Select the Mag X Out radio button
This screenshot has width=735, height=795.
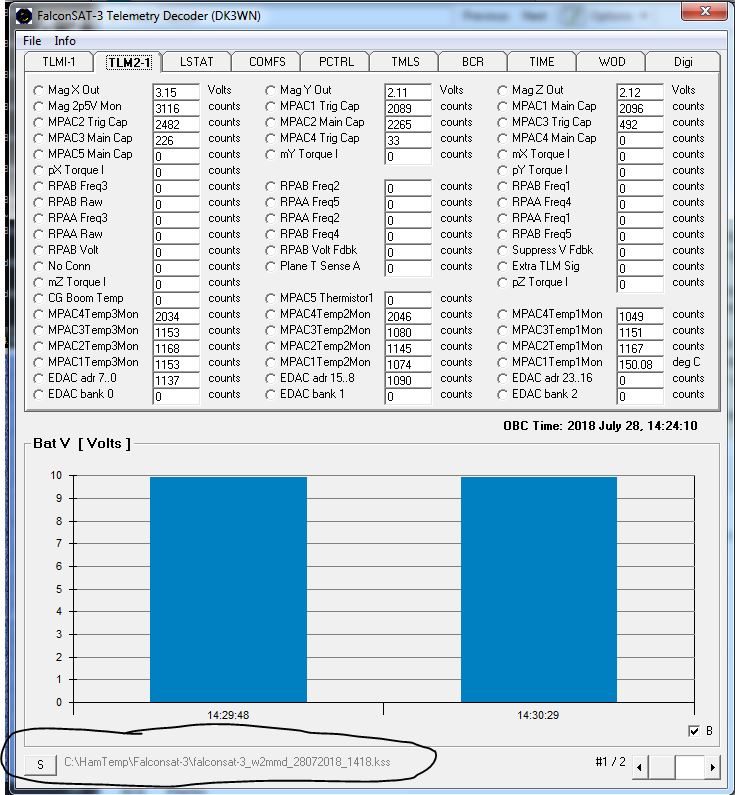coord(39,90)
